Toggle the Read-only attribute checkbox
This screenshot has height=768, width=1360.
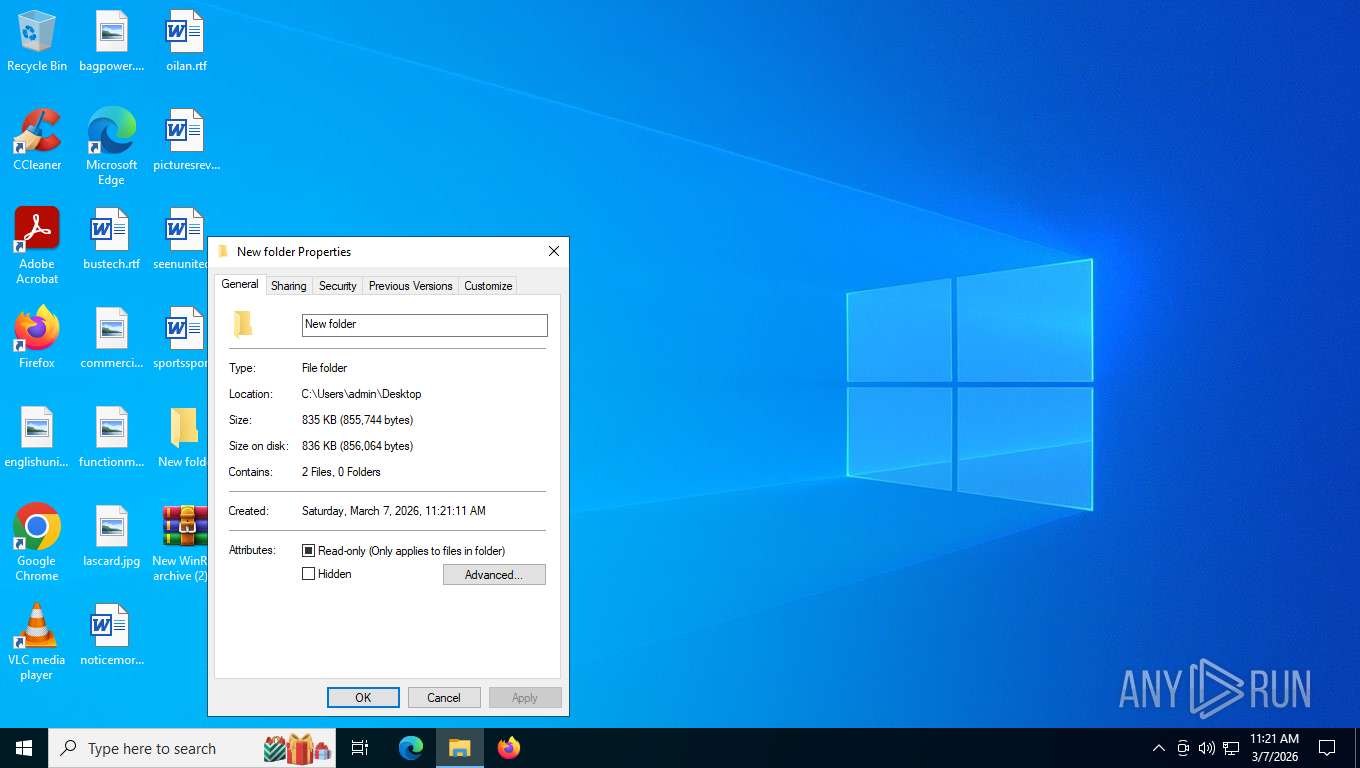(309, 551)
